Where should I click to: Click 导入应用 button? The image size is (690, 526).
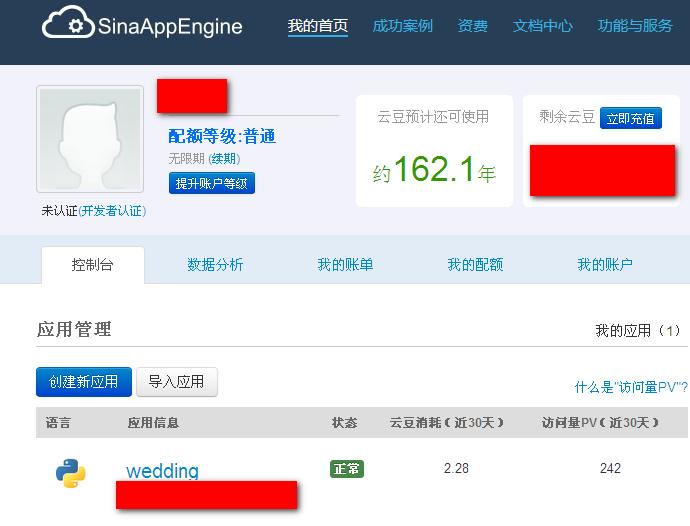click(176, 382)
